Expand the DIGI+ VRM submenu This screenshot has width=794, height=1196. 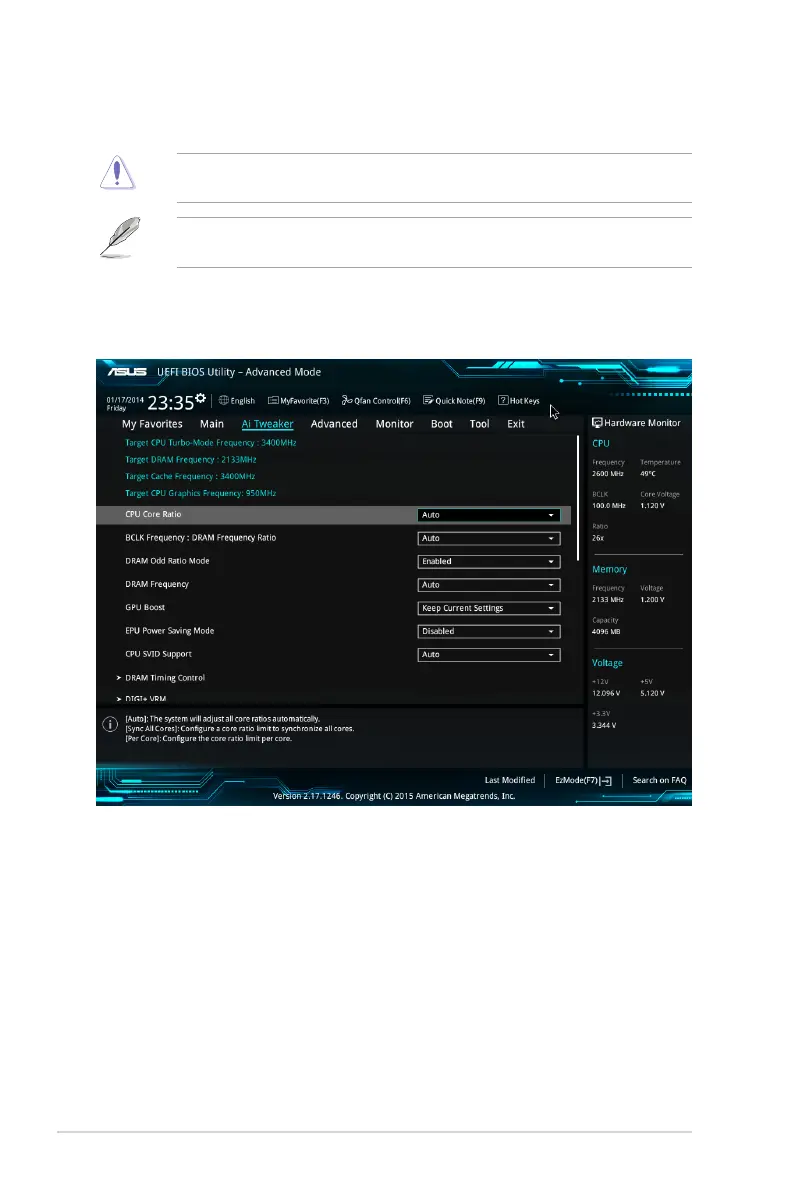[x=145, y=699]
